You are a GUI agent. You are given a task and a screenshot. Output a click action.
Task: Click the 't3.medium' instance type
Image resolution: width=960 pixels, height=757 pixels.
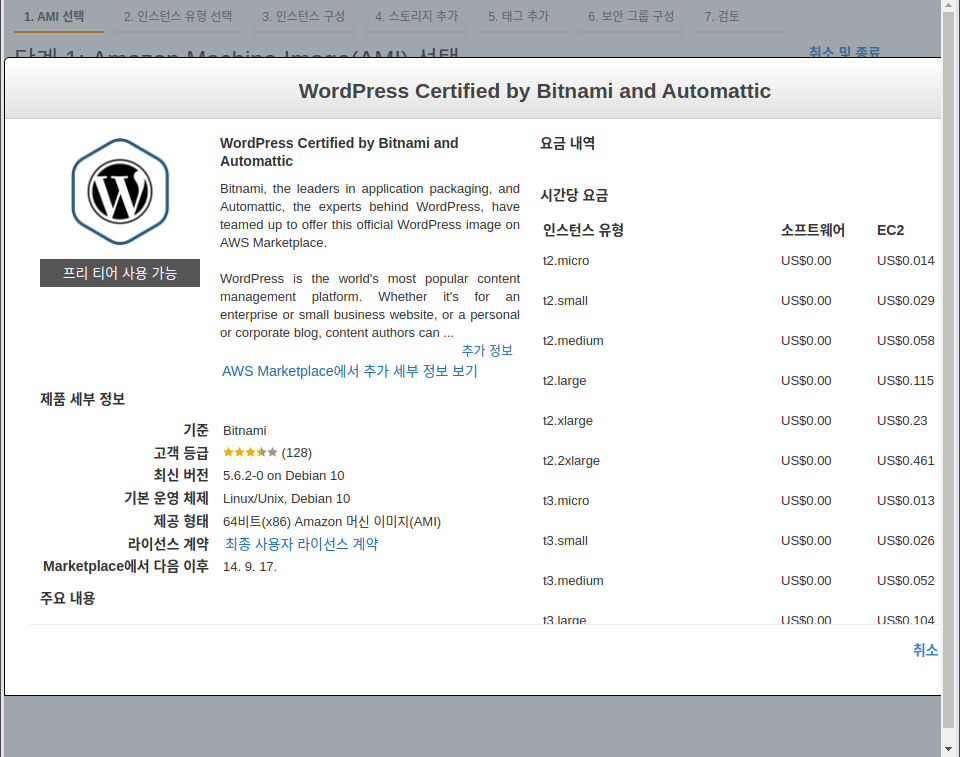pos(573,581)
